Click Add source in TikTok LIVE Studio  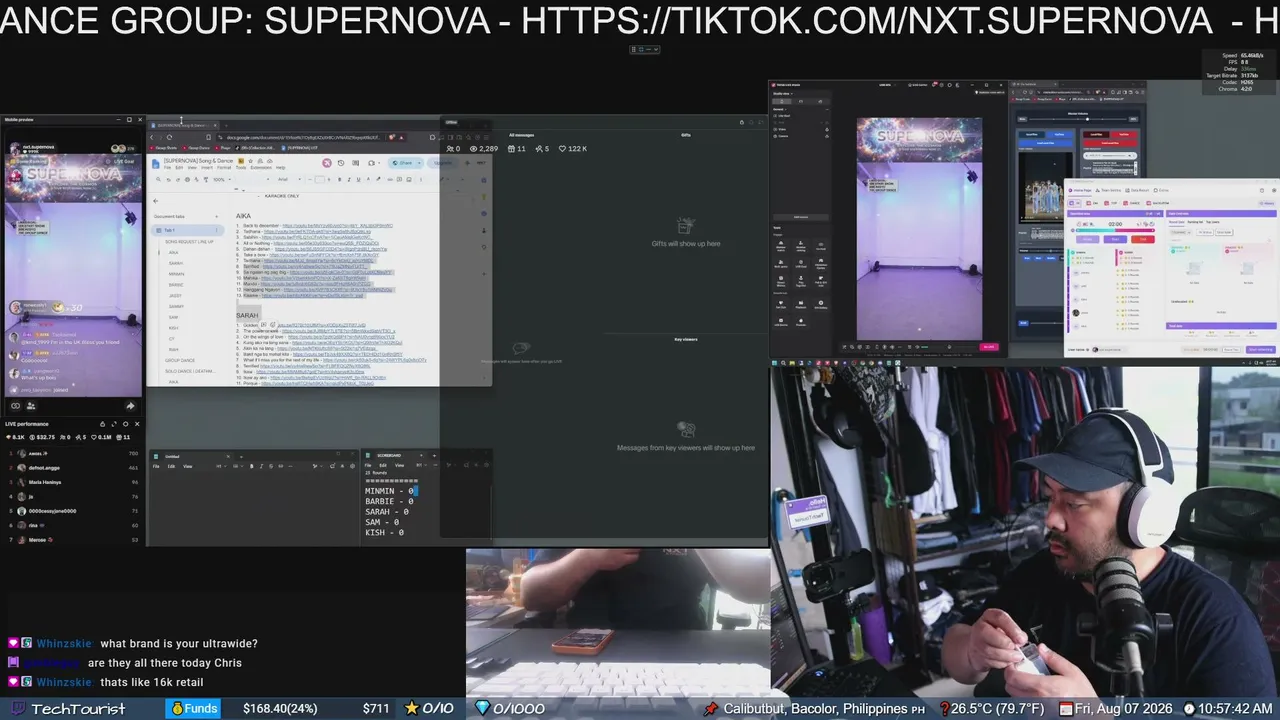(801, 217)
